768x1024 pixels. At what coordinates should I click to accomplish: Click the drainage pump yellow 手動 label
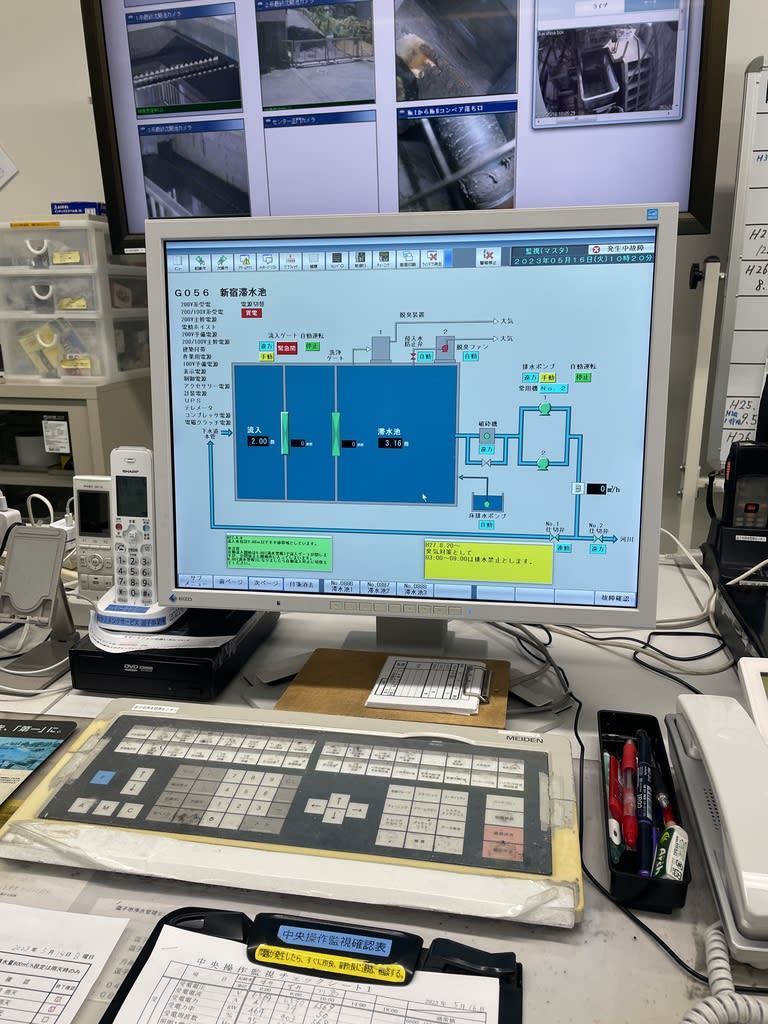[x=549, y=377]
